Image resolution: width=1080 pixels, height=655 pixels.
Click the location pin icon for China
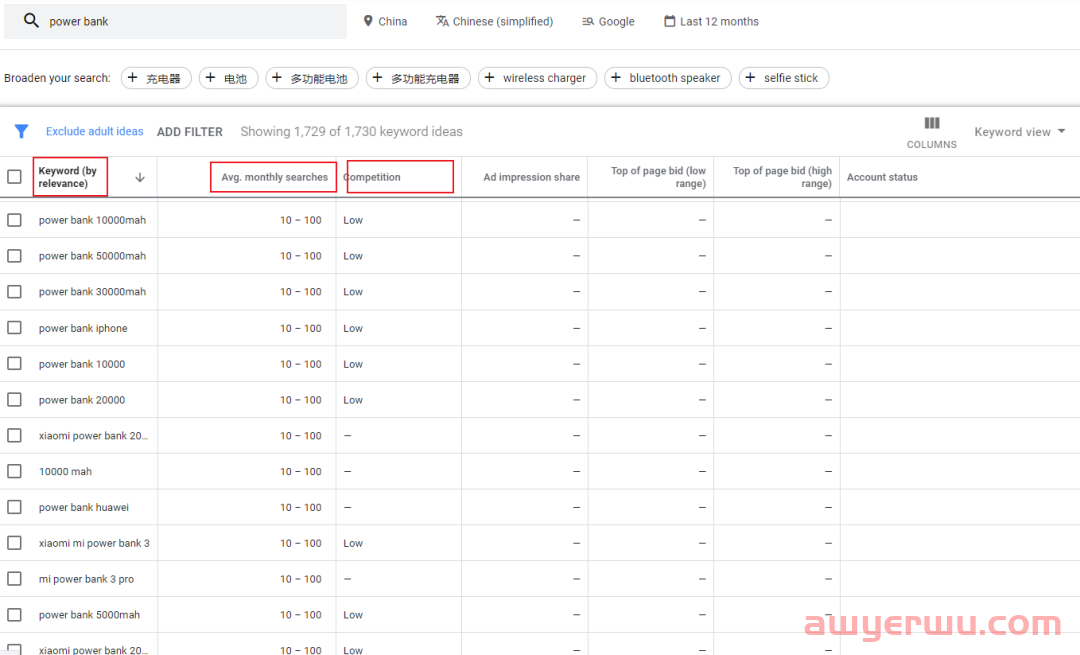tap(368, 21)
